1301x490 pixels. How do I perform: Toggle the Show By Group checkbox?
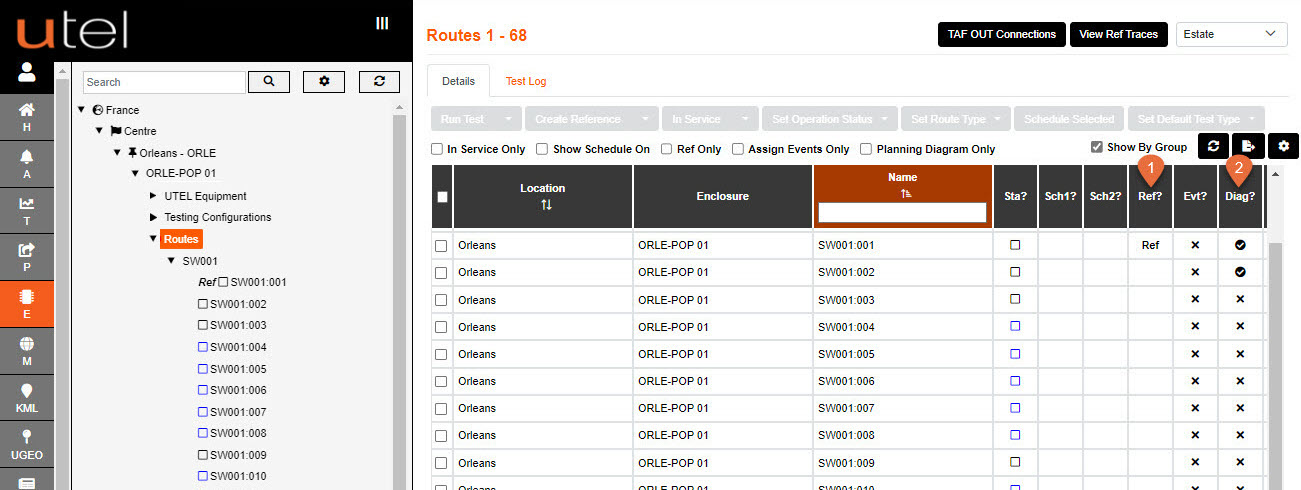tap(1097, 147)
